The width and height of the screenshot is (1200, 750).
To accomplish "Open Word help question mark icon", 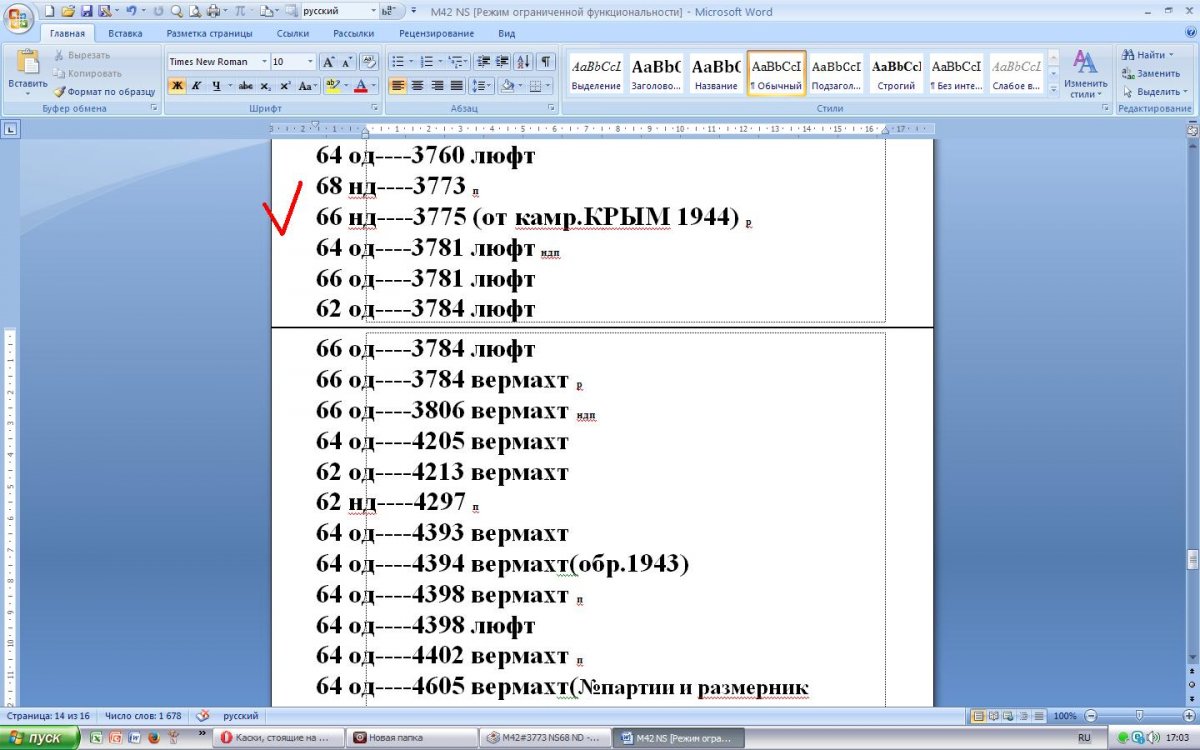I will [x=1189, y=33].
